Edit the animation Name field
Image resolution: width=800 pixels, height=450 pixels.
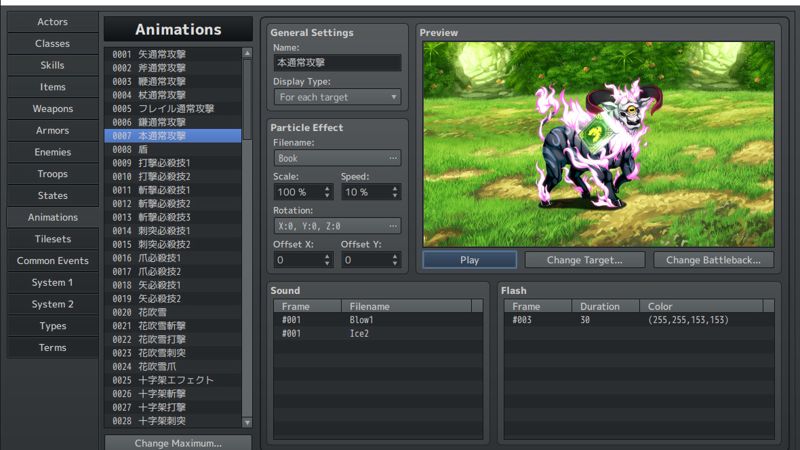click(337, 63)
